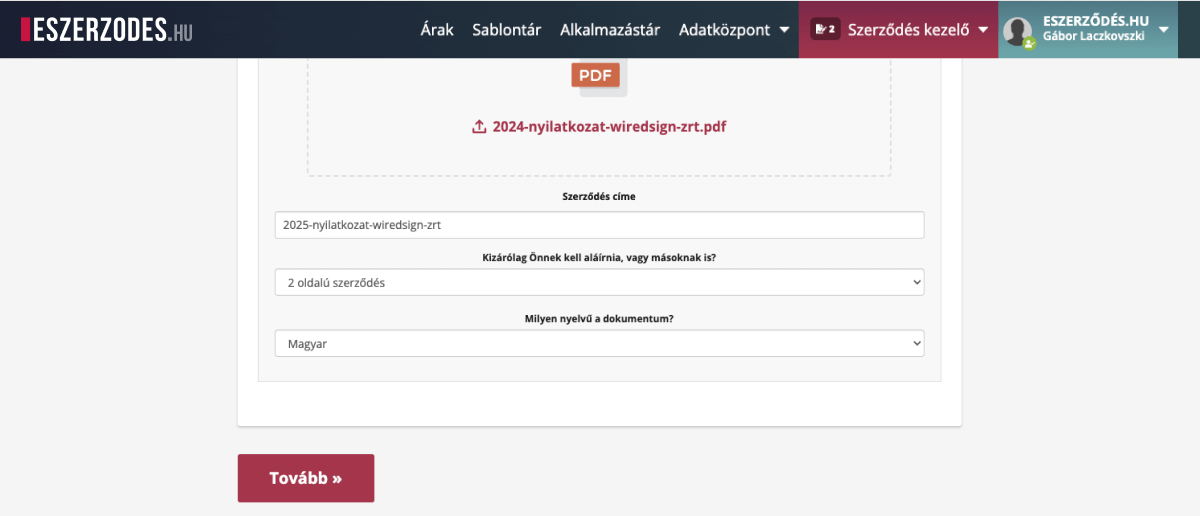Expand the user account dropdown arrow
This screenshot has width=1200, height=516.
click(1163, 30)
